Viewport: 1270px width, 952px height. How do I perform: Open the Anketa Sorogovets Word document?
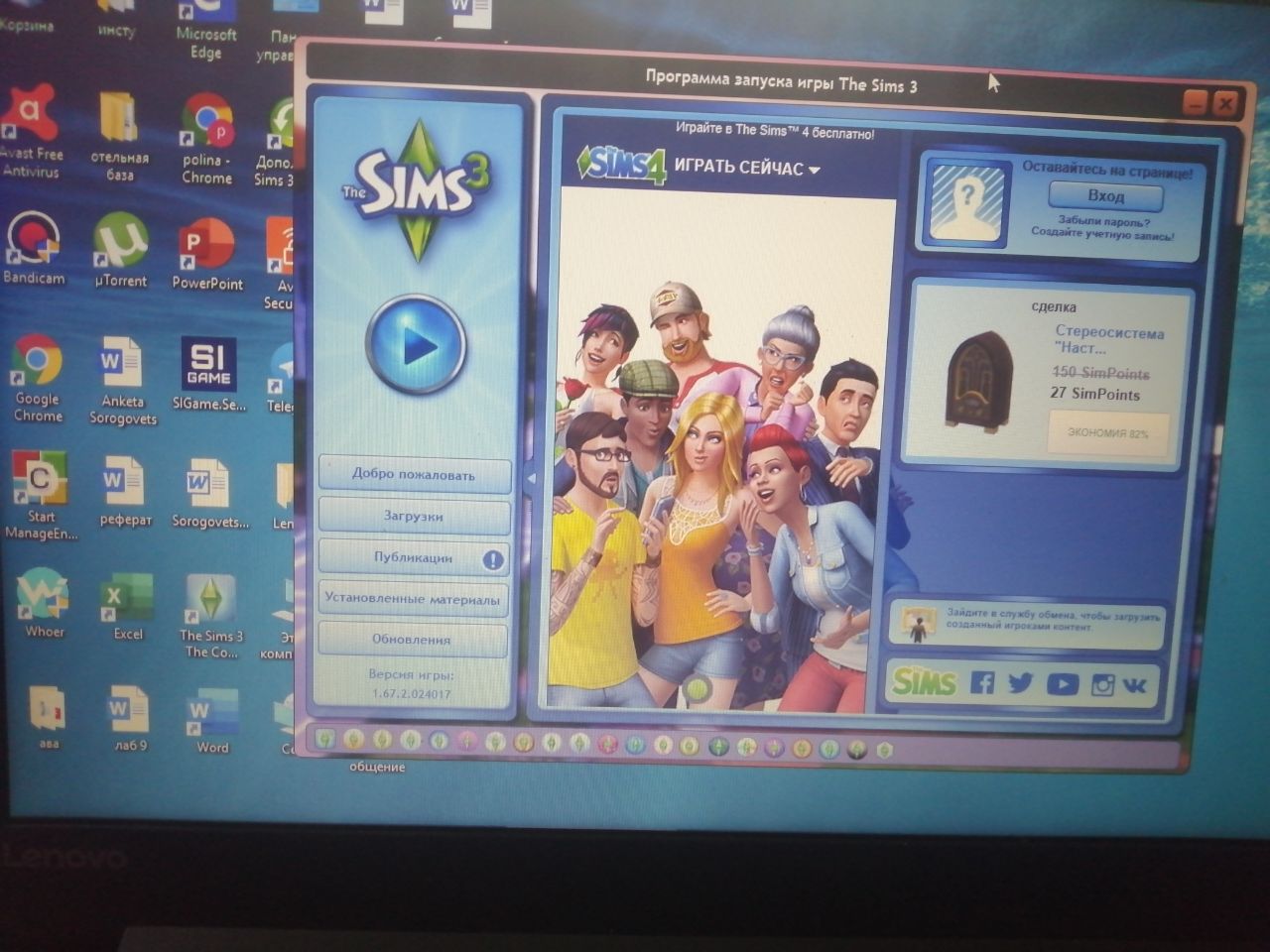(122, 381)
